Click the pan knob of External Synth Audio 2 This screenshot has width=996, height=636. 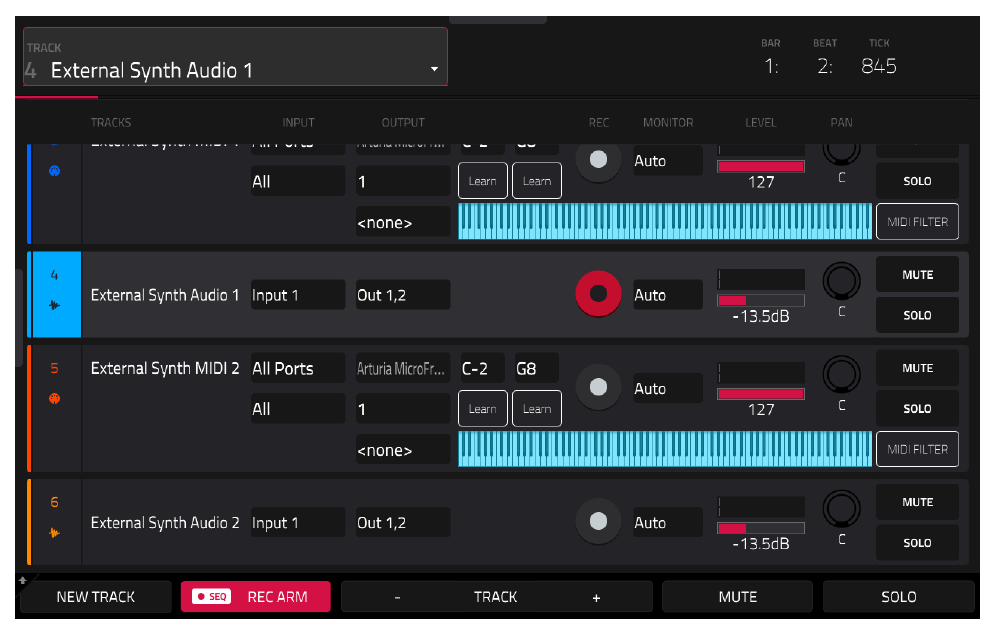[x=842, y=508]
